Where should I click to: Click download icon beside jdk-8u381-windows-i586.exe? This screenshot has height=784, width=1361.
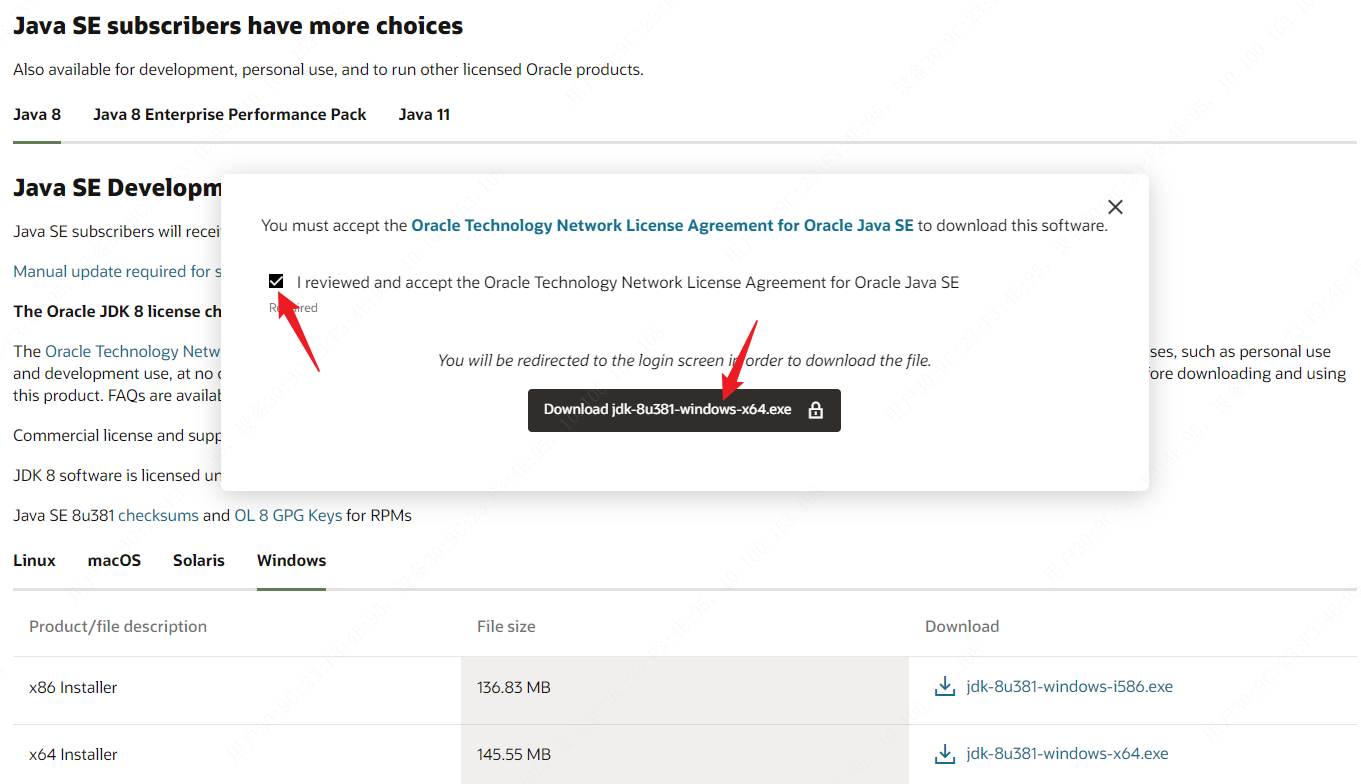pos(943,687)
